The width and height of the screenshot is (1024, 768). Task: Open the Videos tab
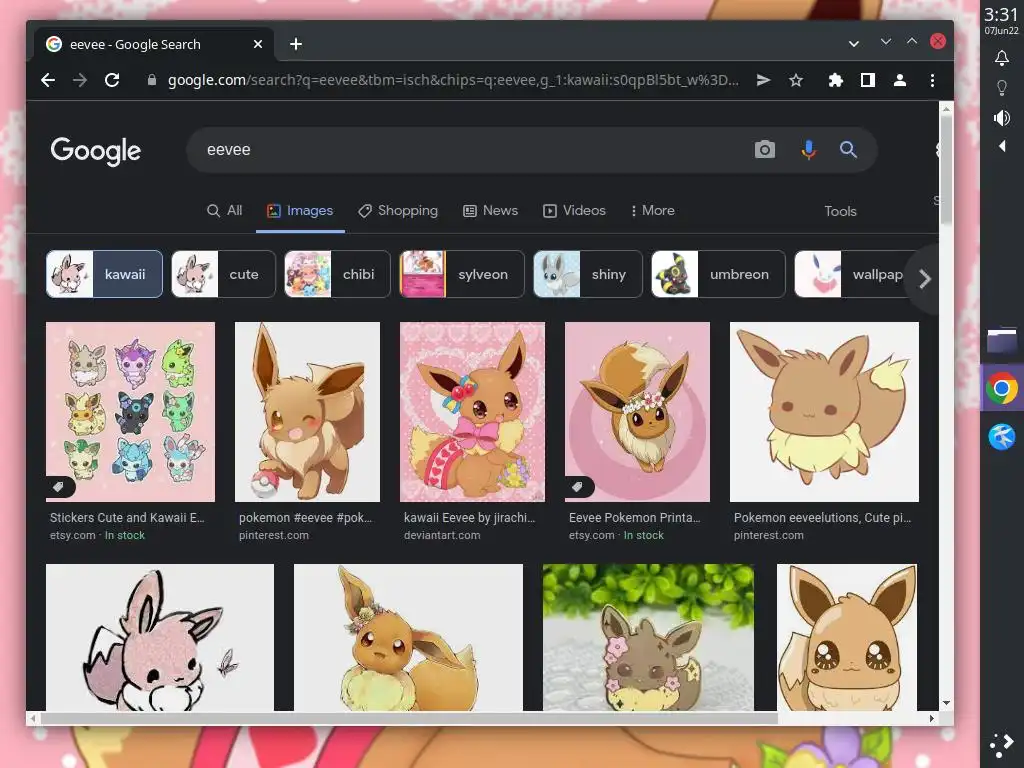(574, 211)
